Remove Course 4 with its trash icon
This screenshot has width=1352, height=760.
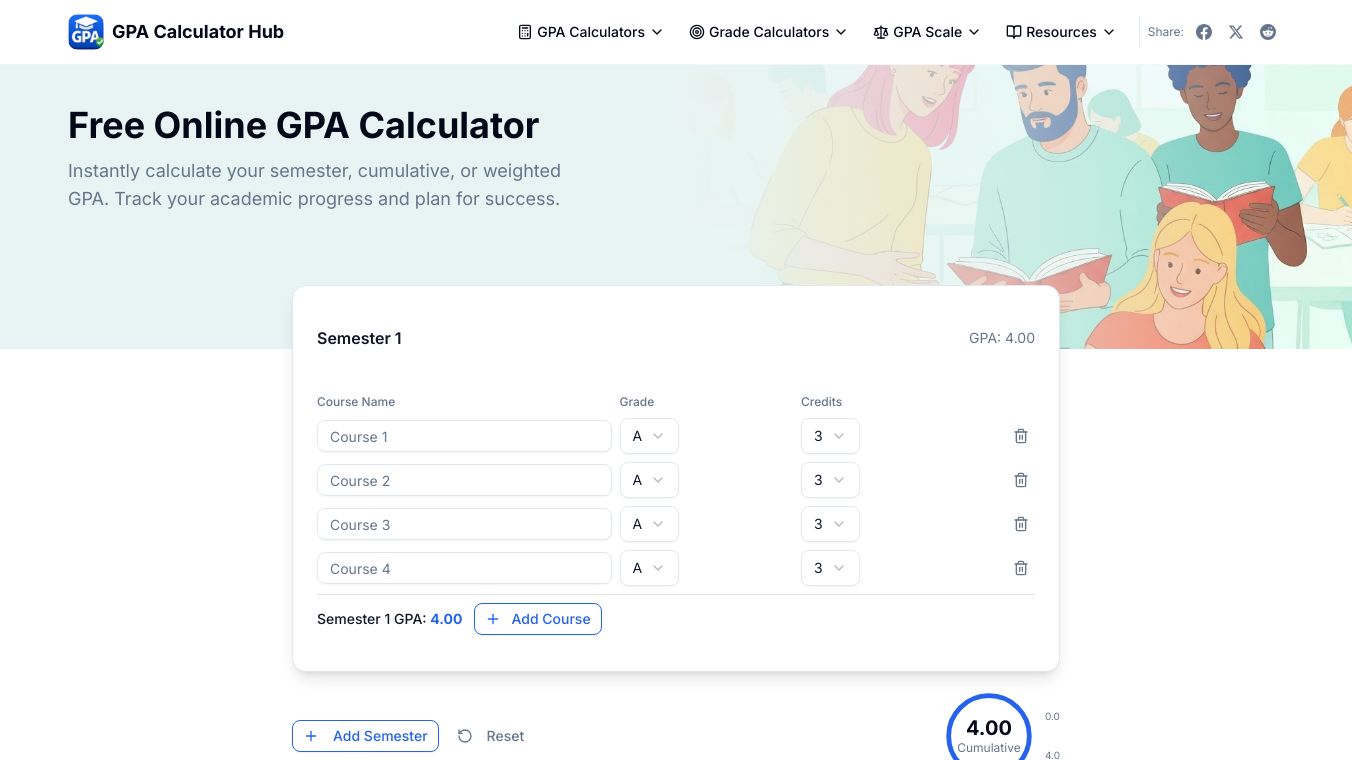[x=1021, y=568]
